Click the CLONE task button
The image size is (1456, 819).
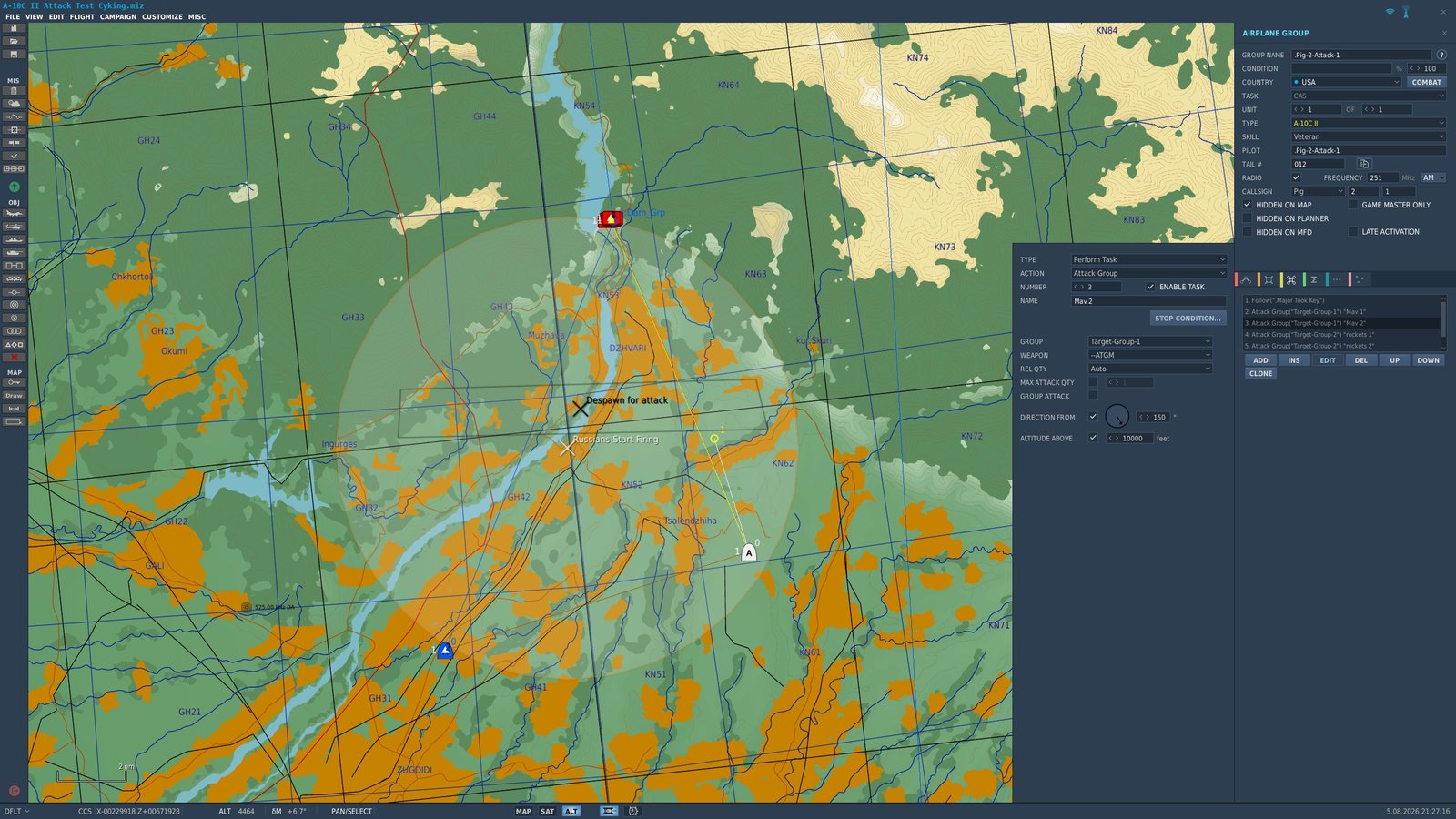(x=1260, y=373)
